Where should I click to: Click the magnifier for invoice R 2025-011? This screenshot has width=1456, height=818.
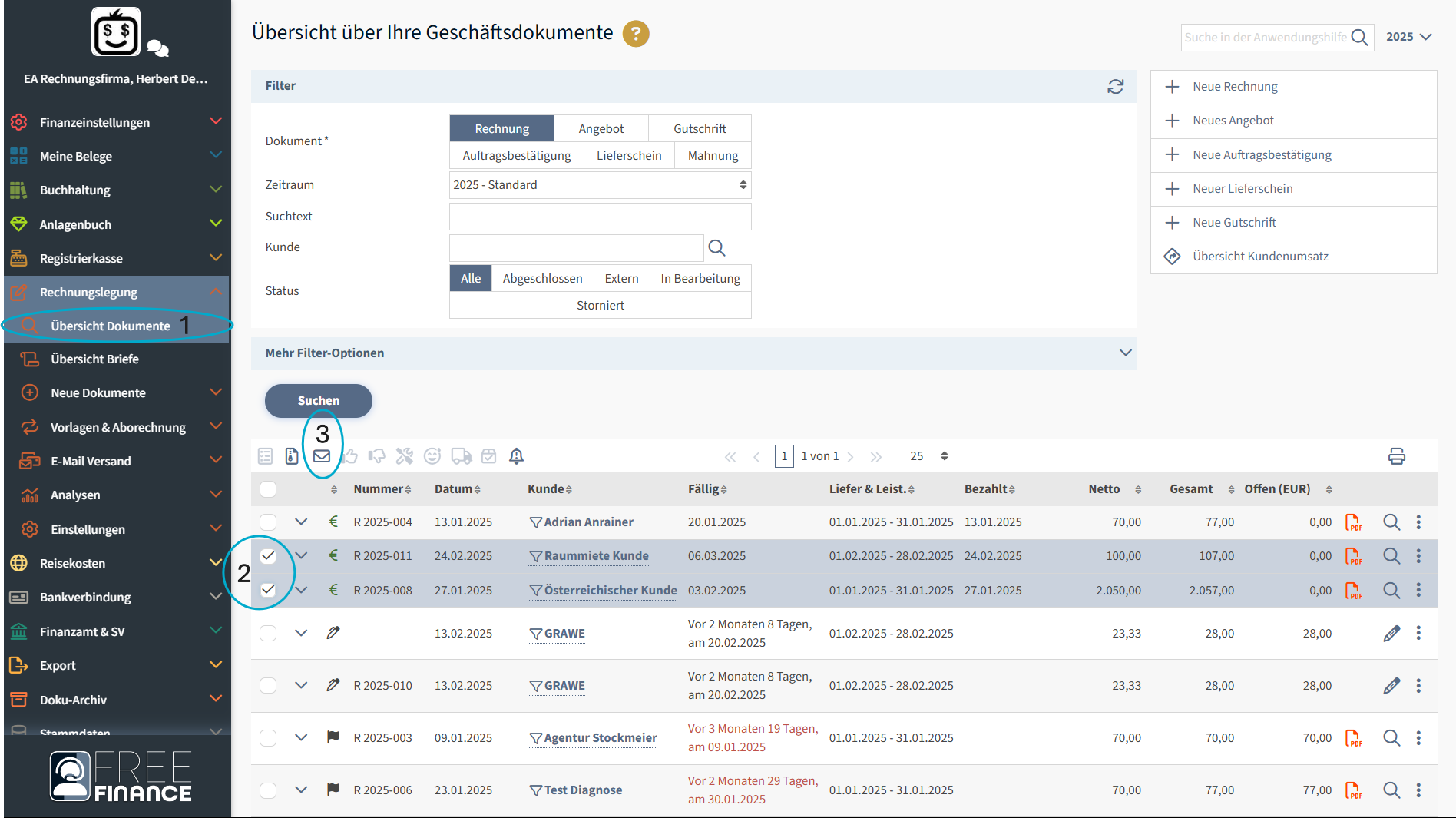point(1391,556)
